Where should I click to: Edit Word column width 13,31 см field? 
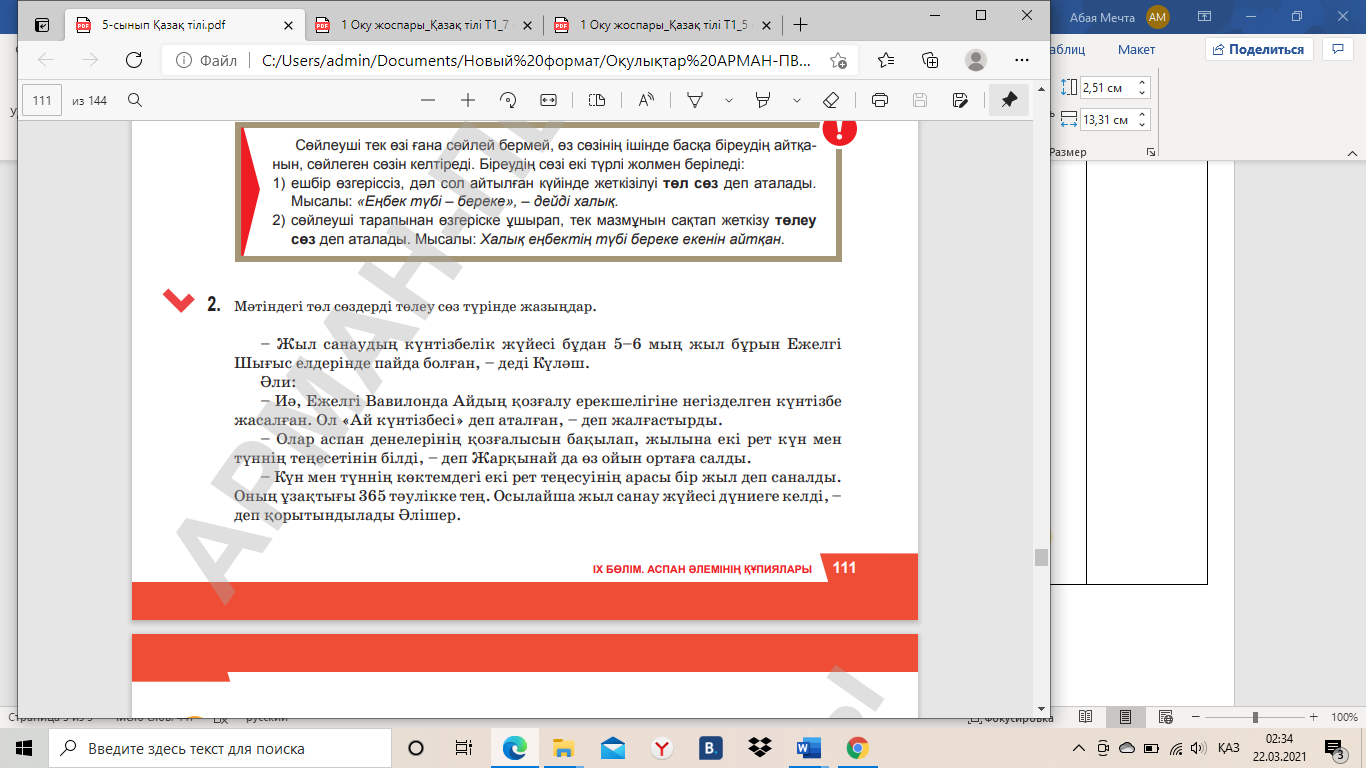pos(1114,120)
